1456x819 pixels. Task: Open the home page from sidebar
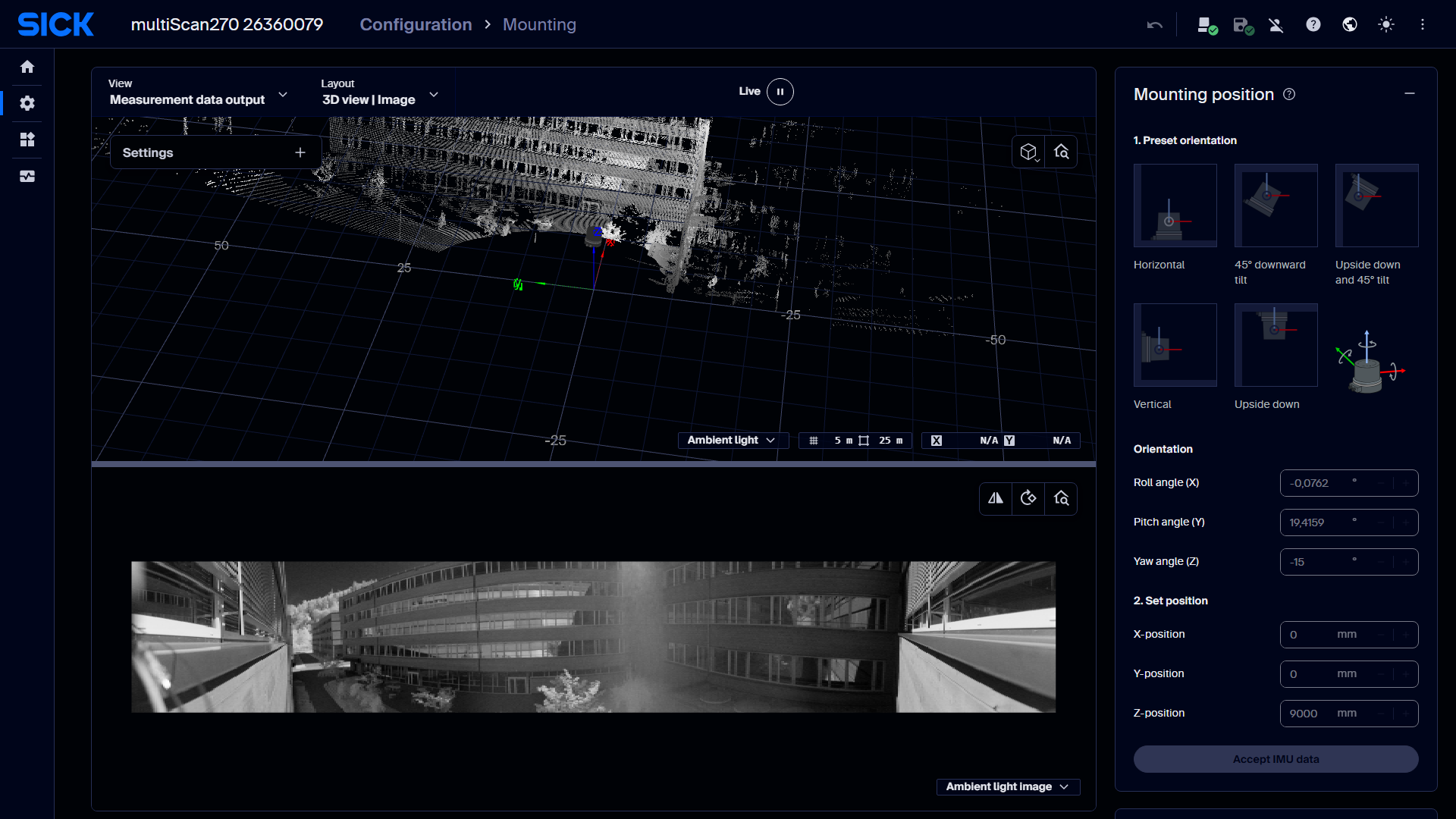27,67
